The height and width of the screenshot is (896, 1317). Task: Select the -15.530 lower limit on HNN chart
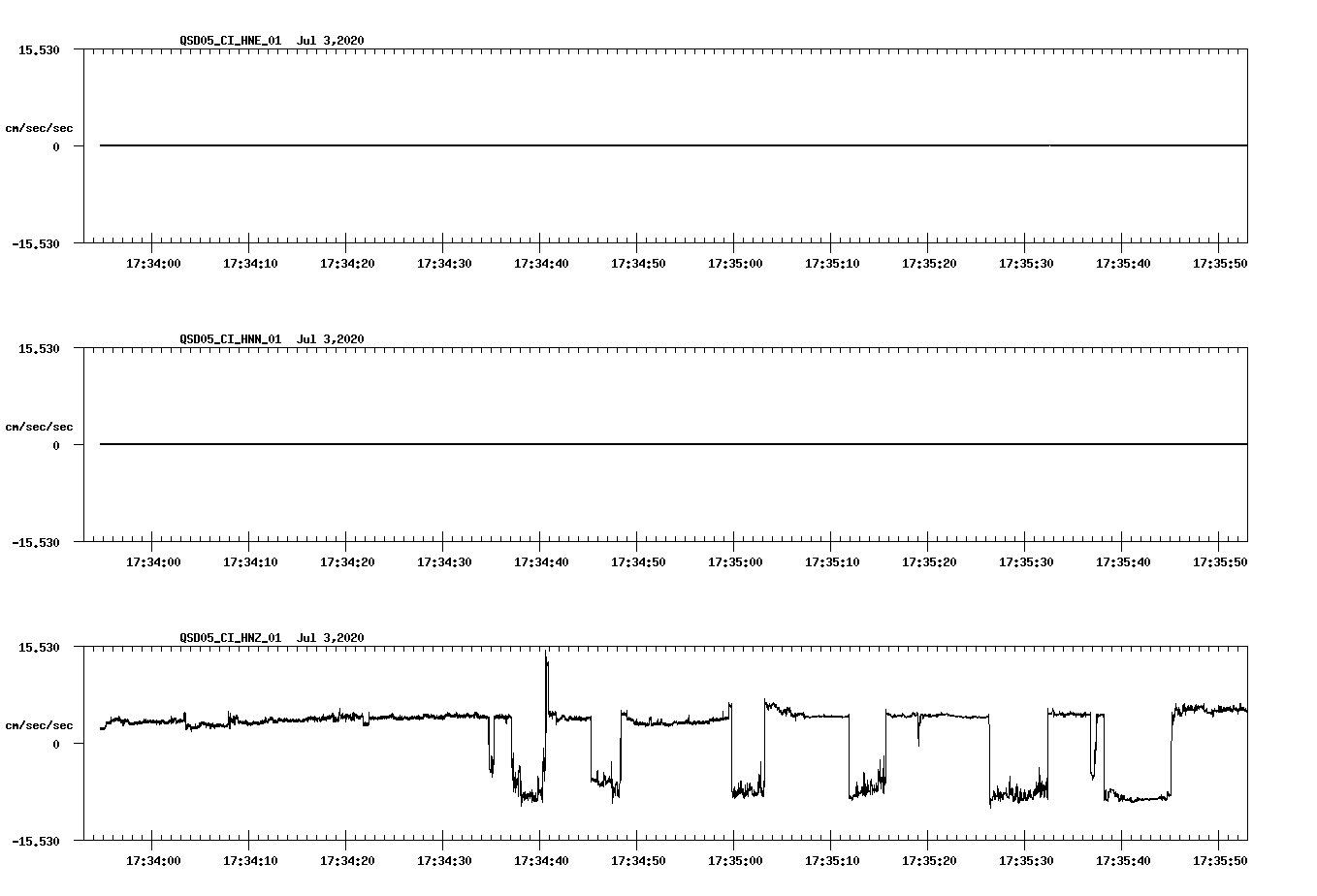click(35, 542)
